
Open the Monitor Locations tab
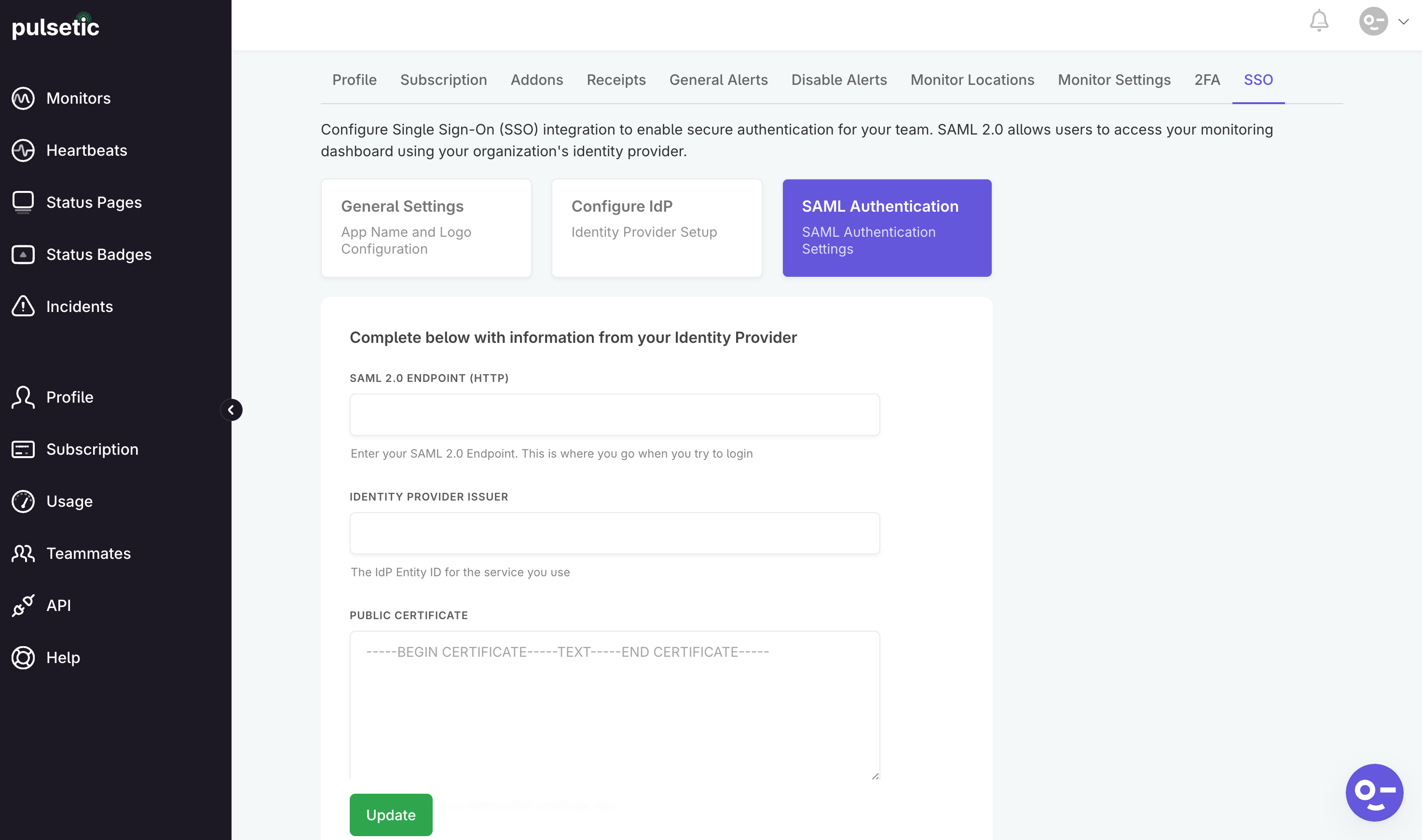[972, 80]
